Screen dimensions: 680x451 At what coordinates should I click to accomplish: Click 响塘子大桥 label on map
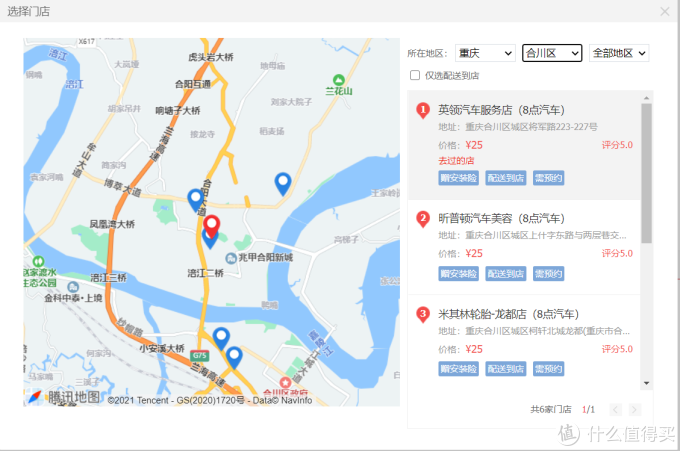(x=178, y=111)
